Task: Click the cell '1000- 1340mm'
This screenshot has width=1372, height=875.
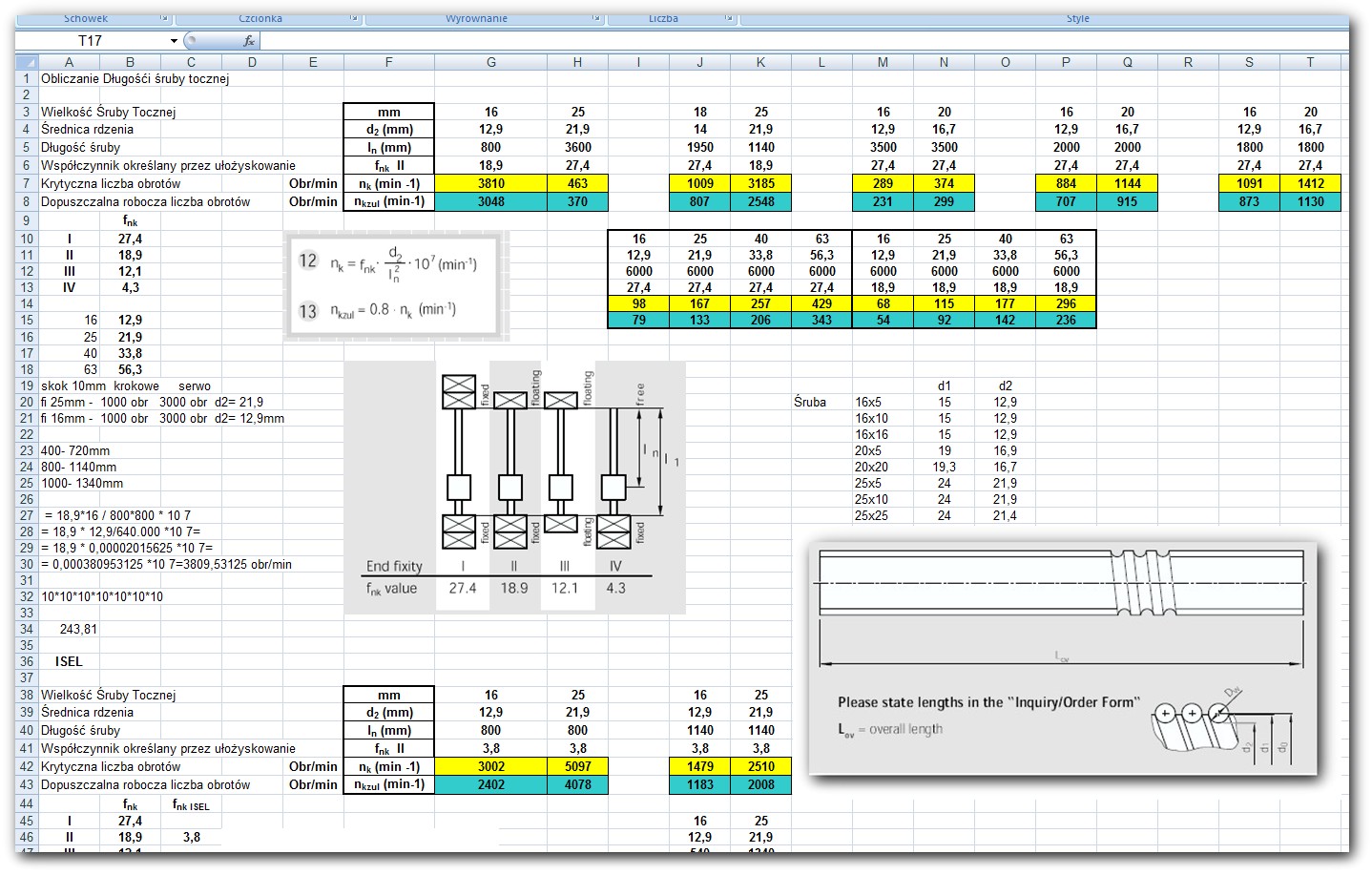Action: tap(82, 483)
